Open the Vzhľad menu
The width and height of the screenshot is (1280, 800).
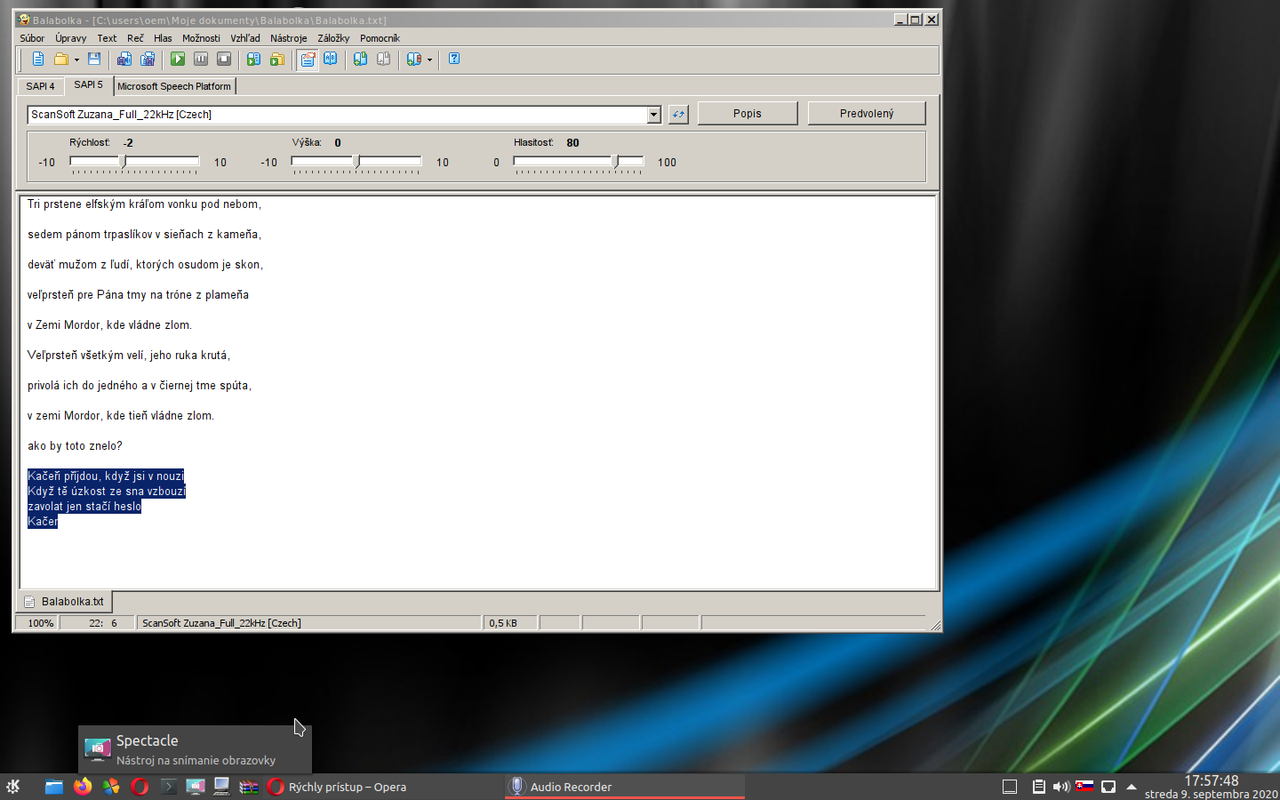pyautogui.click(x=246, y=38)
